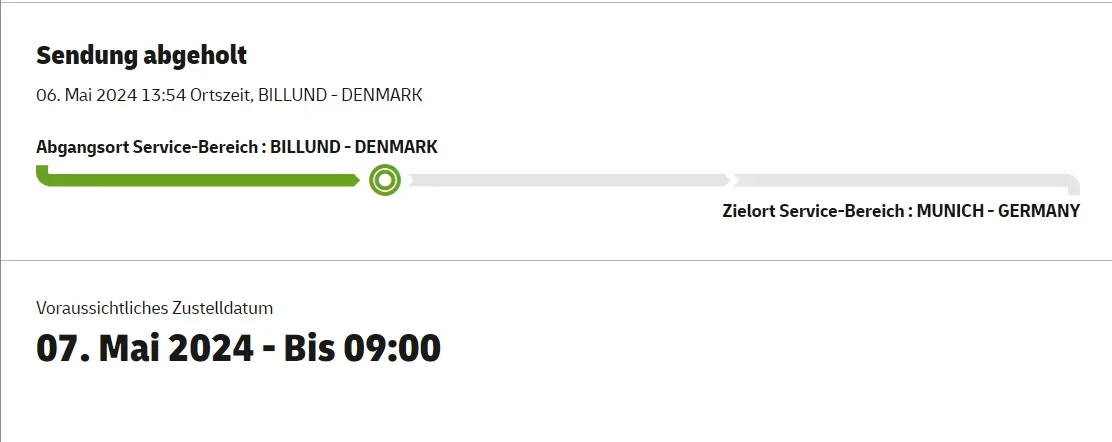Click bold BILLUND - DENMARK origin location text

tap(354, 147)
